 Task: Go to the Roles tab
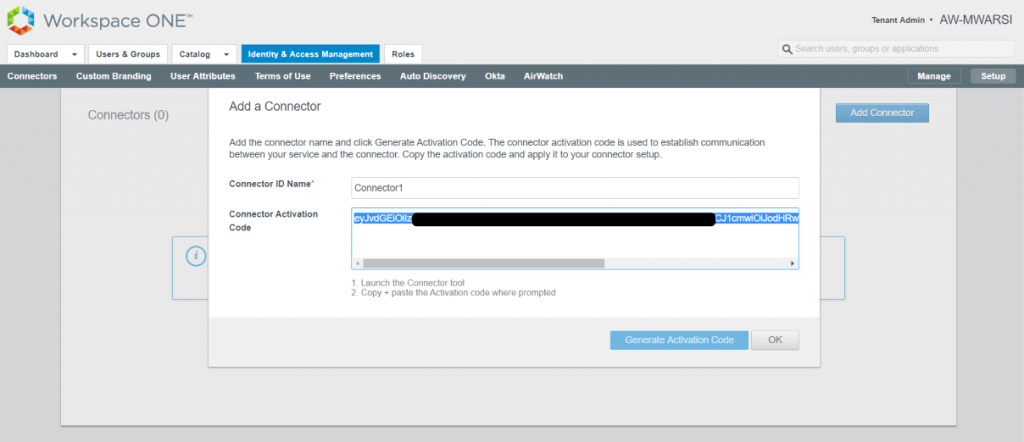(x=403, y=54)
